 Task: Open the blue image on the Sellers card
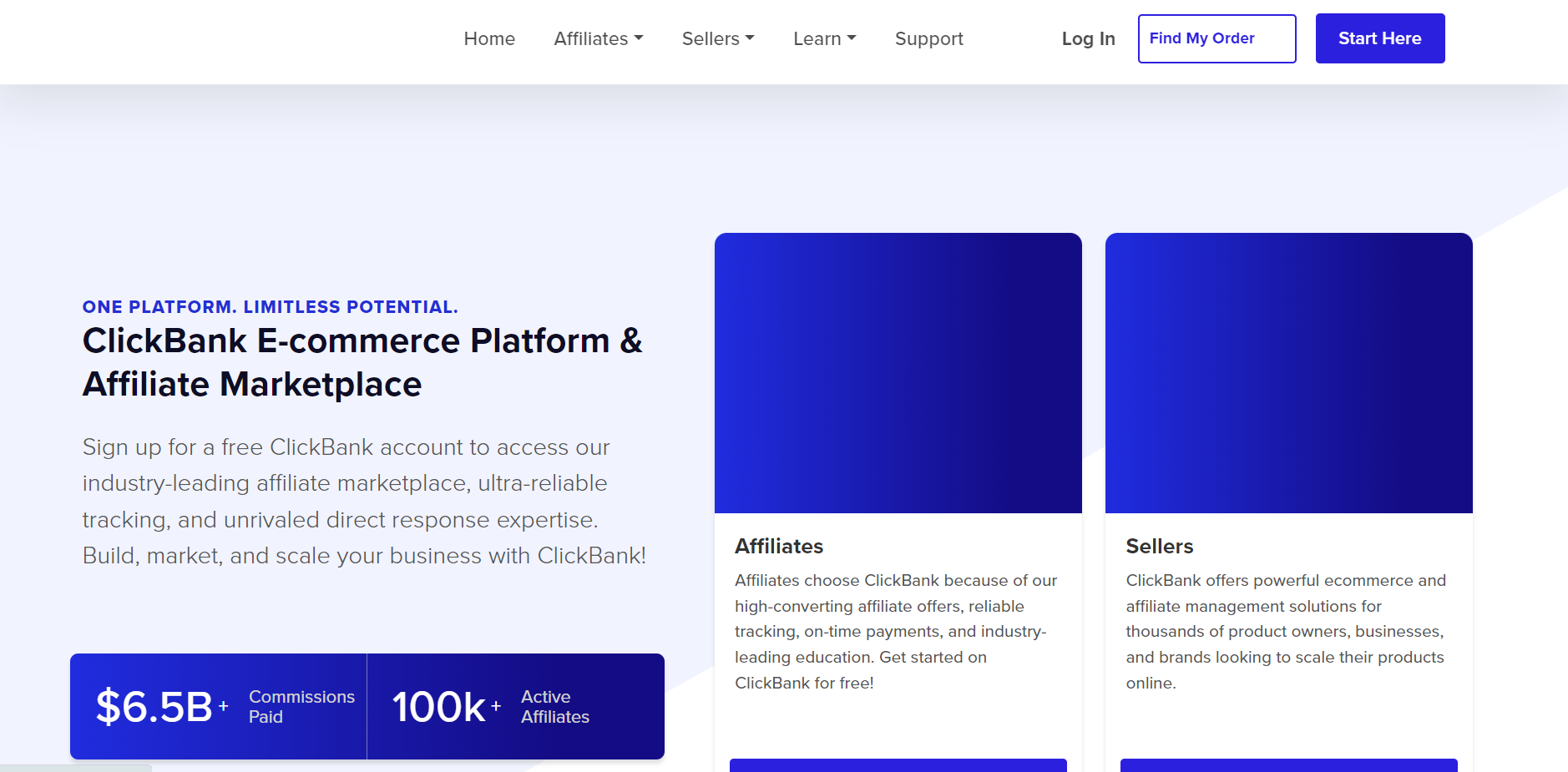pos(1289,373)
